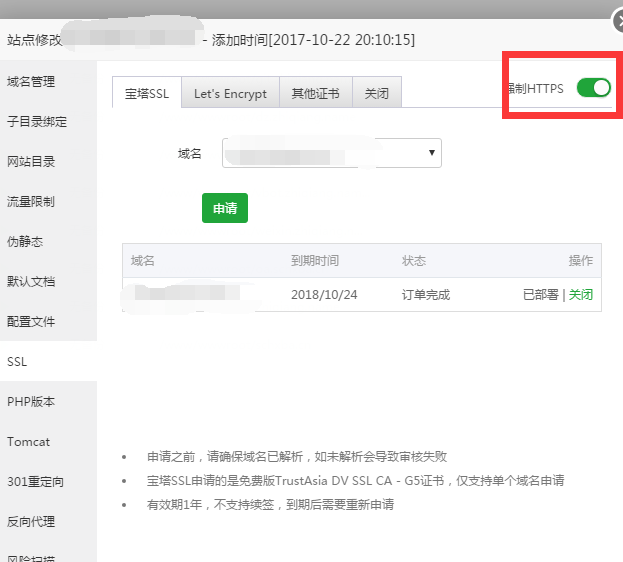Viewport: 623px width, 562px height.
Task: Click the expiry date 2018/10/24
Action: click(324, 295)
